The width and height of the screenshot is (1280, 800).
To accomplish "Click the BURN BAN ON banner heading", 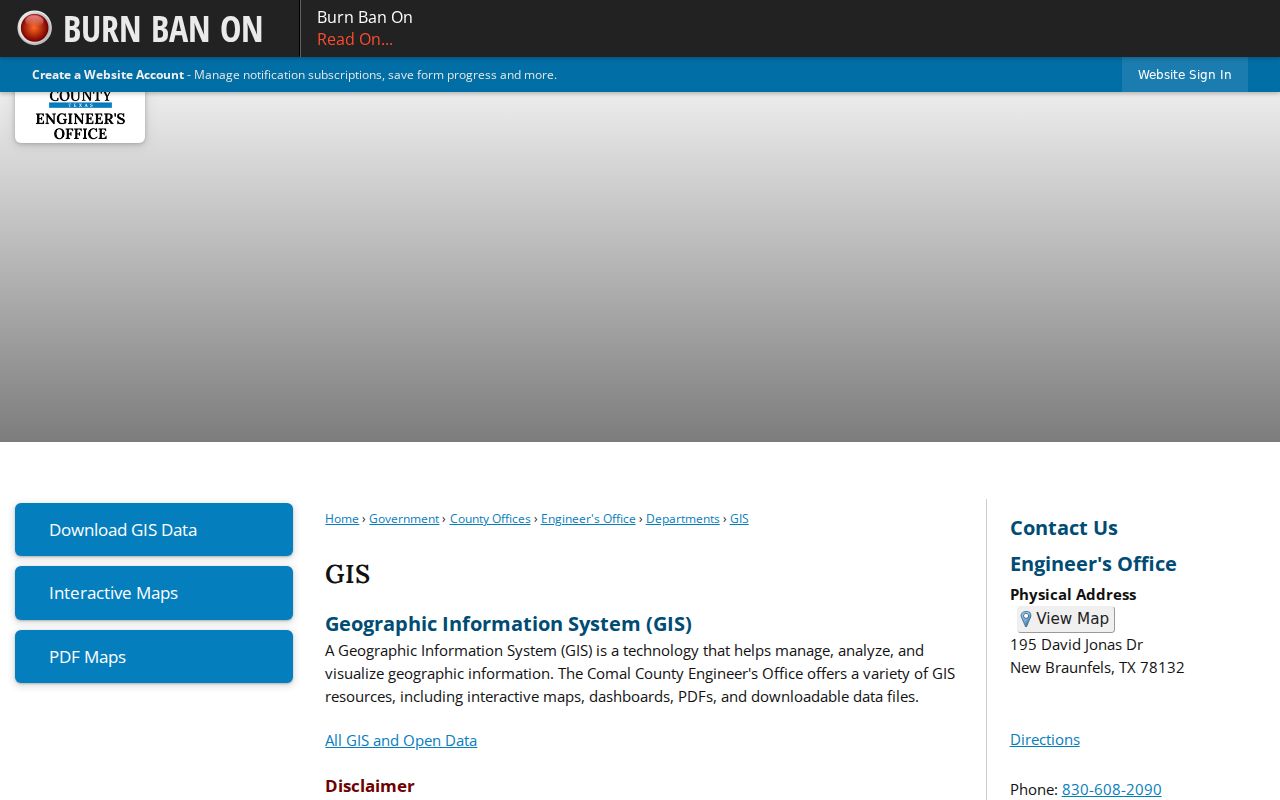I will pos(163,29).
